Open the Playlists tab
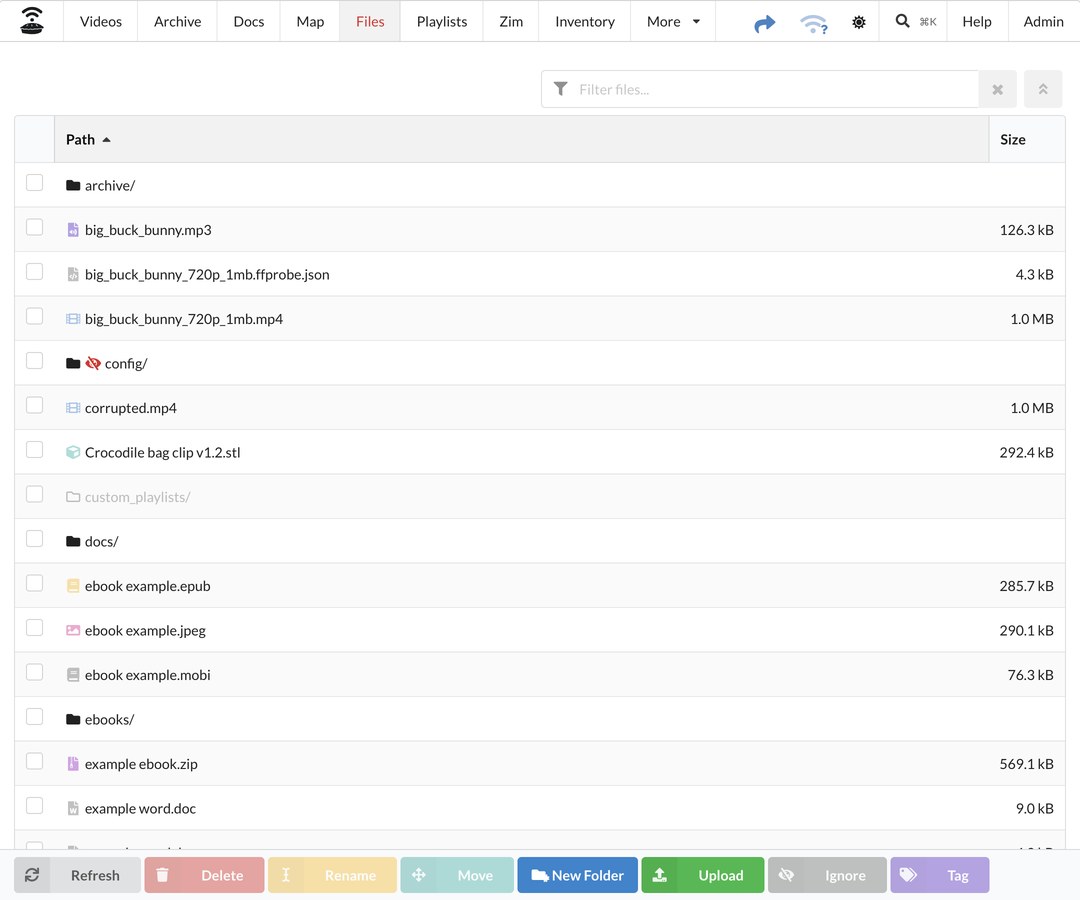The image size is (1080, 900). tap(442, 21)
